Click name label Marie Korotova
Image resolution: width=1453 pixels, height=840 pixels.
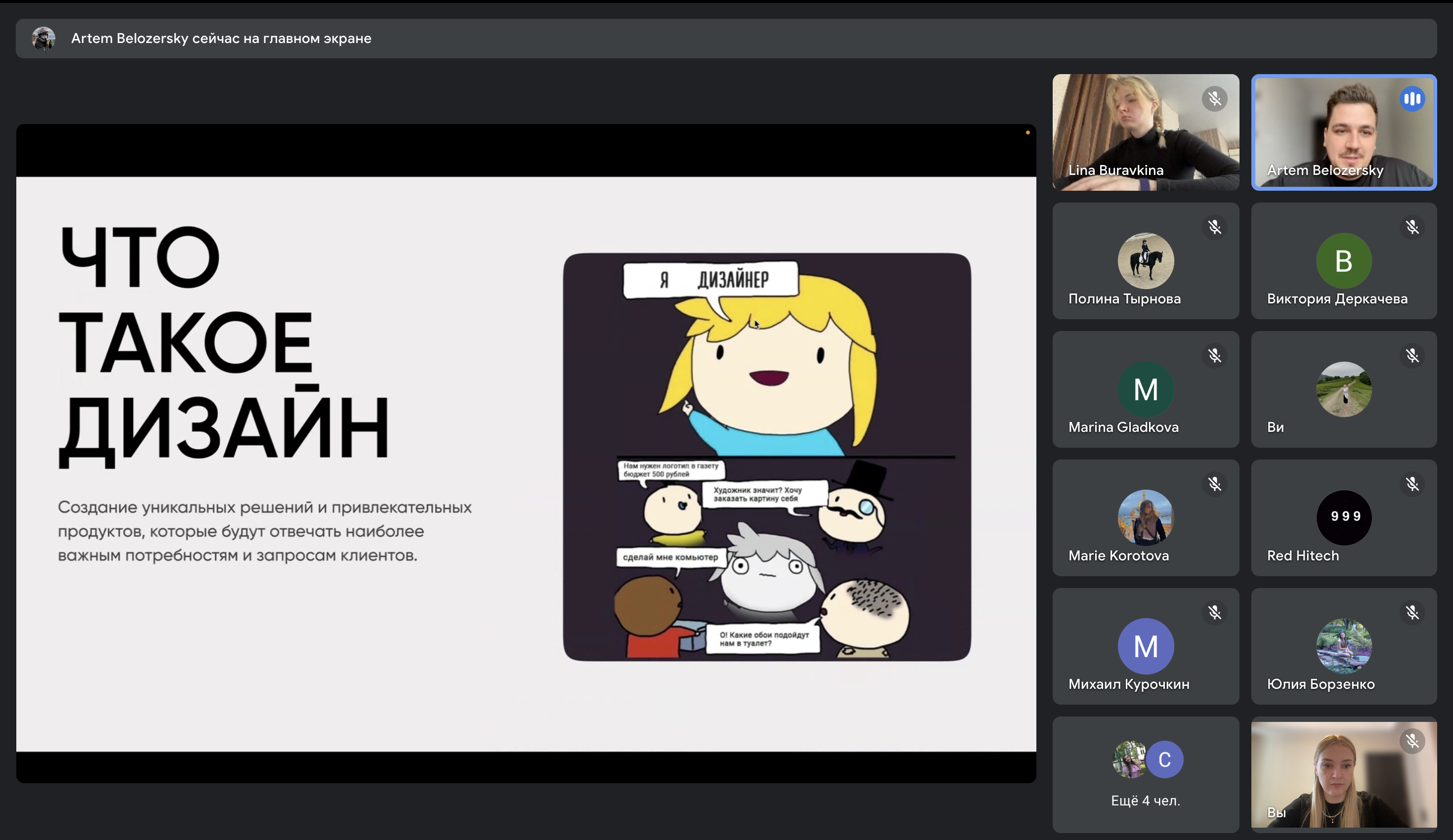tap(1118, 556)
